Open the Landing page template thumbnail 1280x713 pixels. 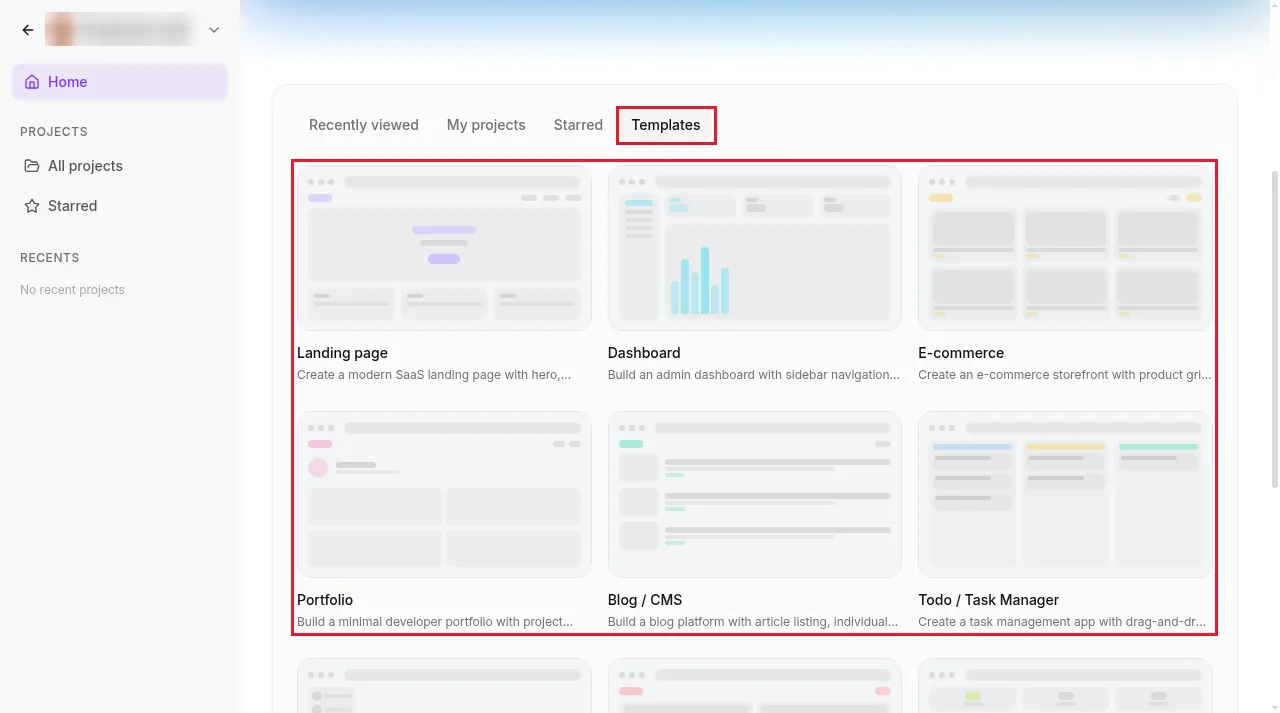pyautogui.click(x=444, y=248)
